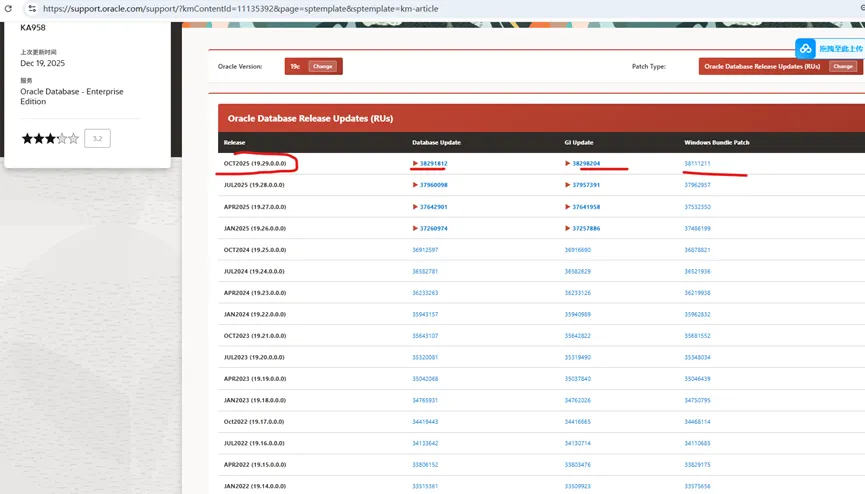Open GI Update patch 35319490
The width and height of the screenshot is (865, 494).
(x=578, y=357)
